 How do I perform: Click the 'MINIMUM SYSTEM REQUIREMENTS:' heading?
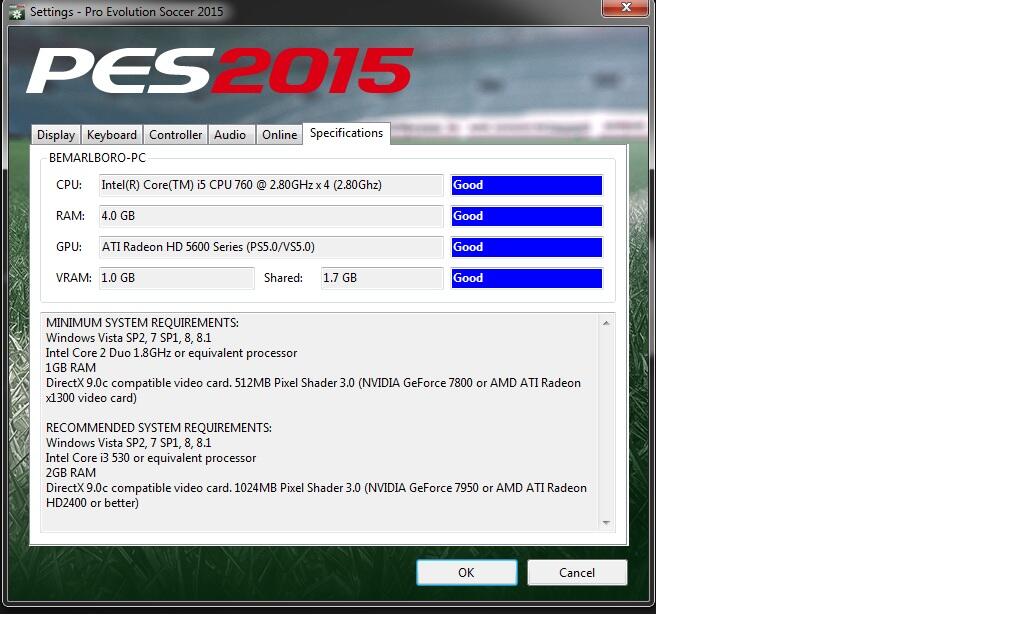142,323
